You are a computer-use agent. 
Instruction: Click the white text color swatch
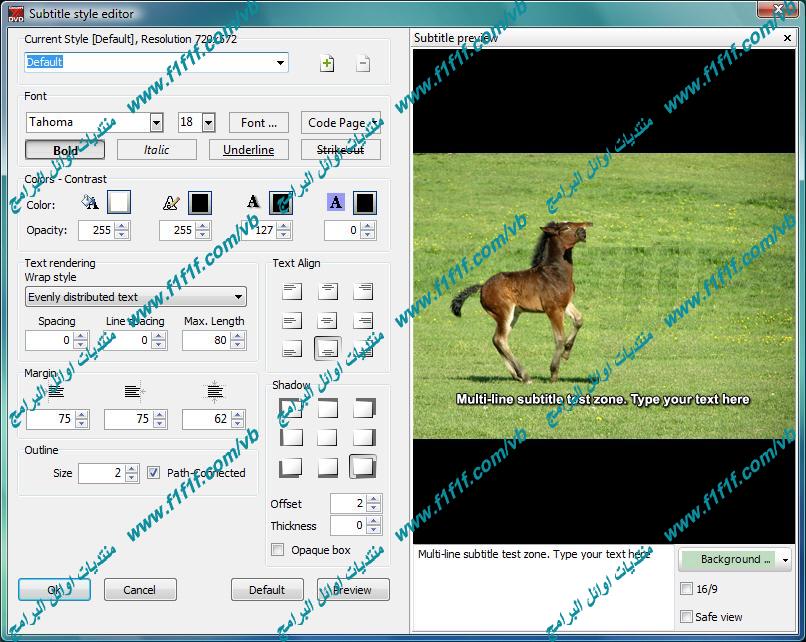(119, 203)
